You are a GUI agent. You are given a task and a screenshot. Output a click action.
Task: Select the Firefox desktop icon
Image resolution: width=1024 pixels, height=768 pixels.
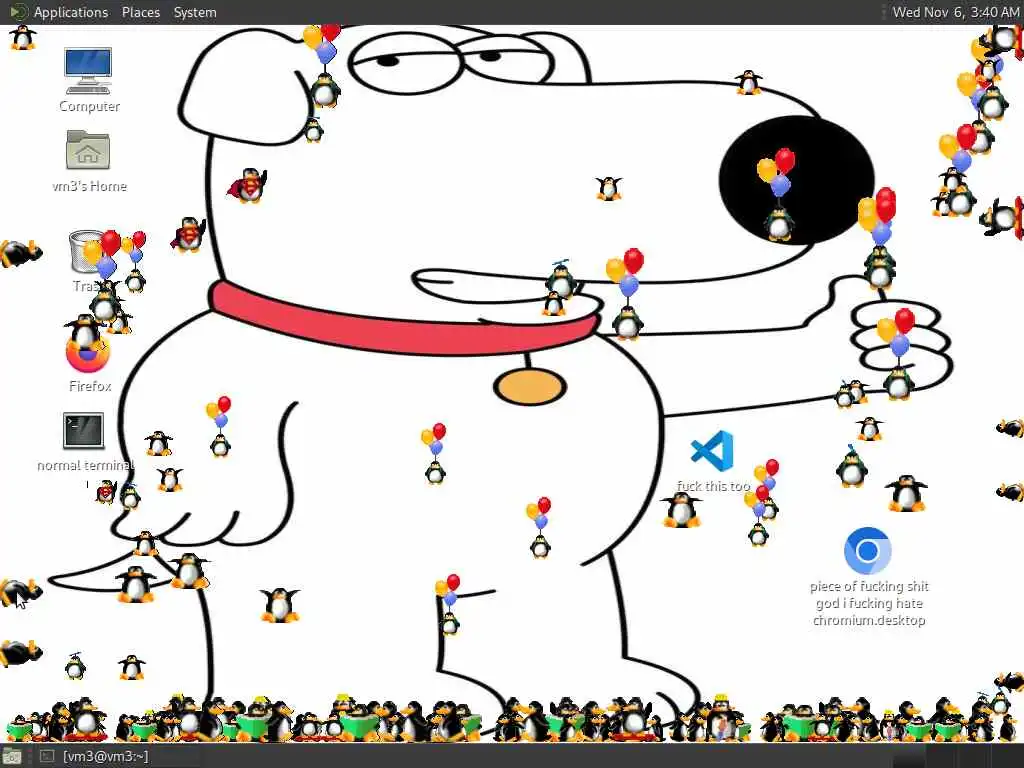click(x=88, y=350)
